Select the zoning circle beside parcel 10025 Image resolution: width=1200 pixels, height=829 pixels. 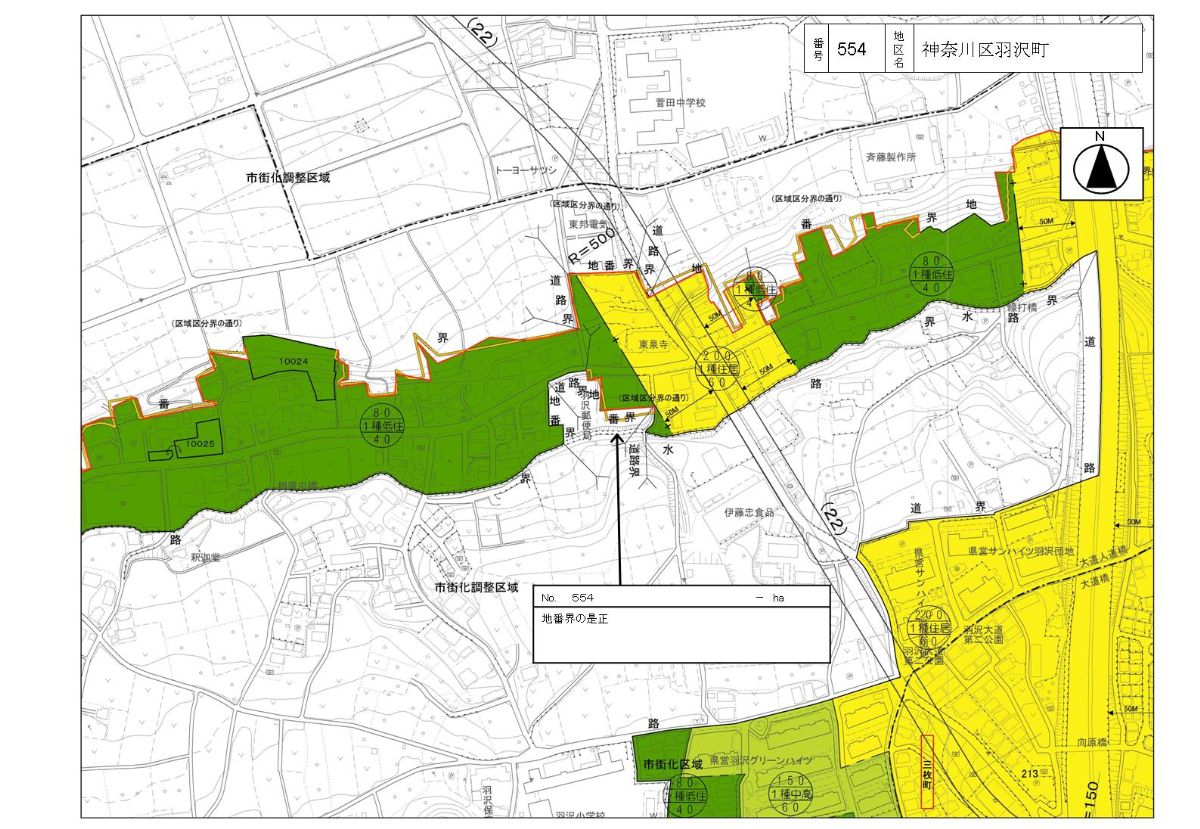(385, 424)
